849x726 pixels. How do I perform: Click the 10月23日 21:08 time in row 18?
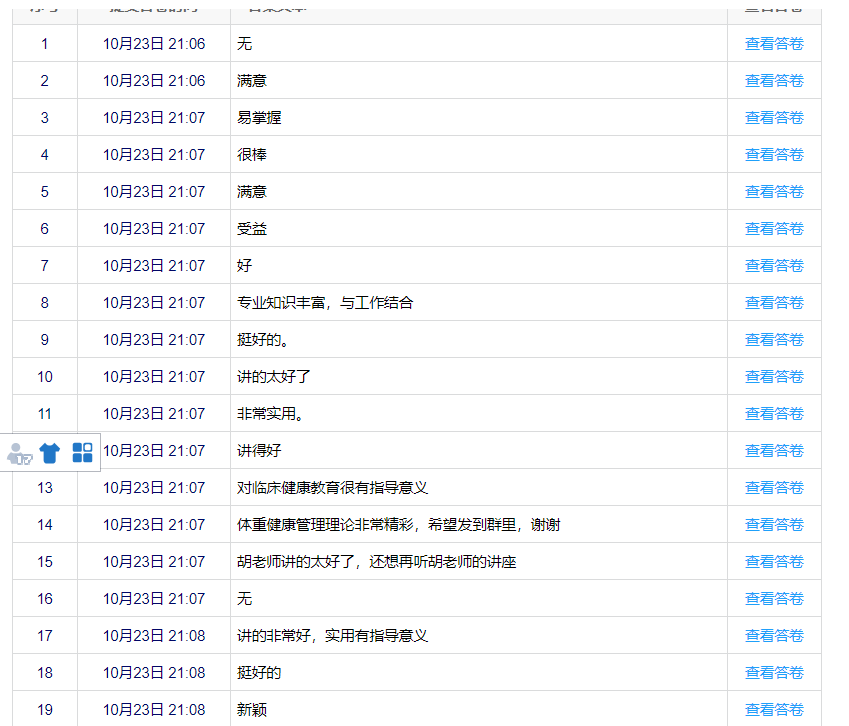click(154, 673)
